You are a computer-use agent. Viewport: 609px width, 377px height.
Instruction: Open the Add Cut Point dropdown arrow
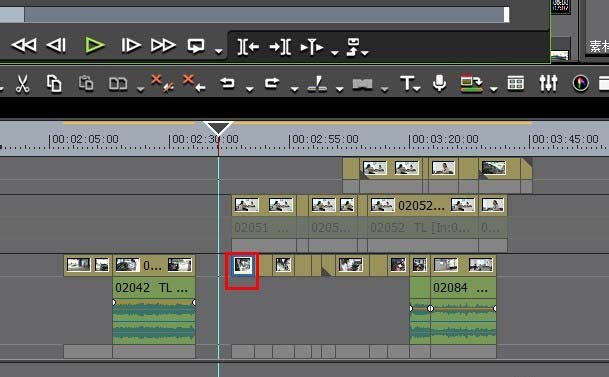(340, 89)
